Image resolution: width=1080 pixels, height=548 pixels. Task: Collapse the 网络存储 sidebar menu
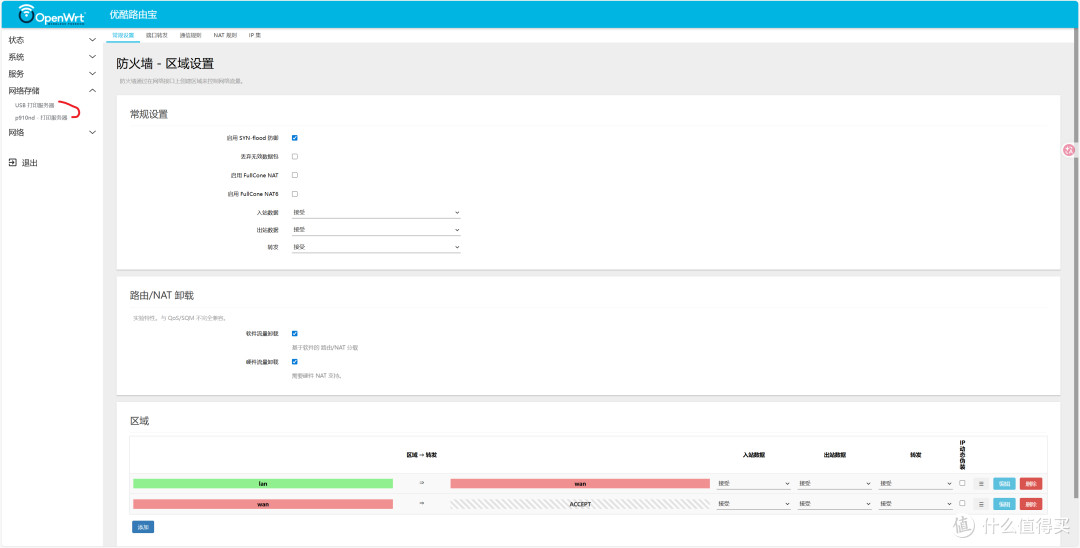pos(52,90)
